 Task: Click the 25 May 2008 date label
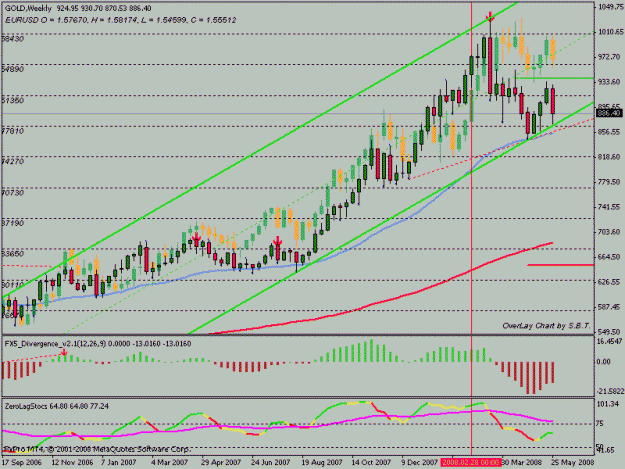573,462
